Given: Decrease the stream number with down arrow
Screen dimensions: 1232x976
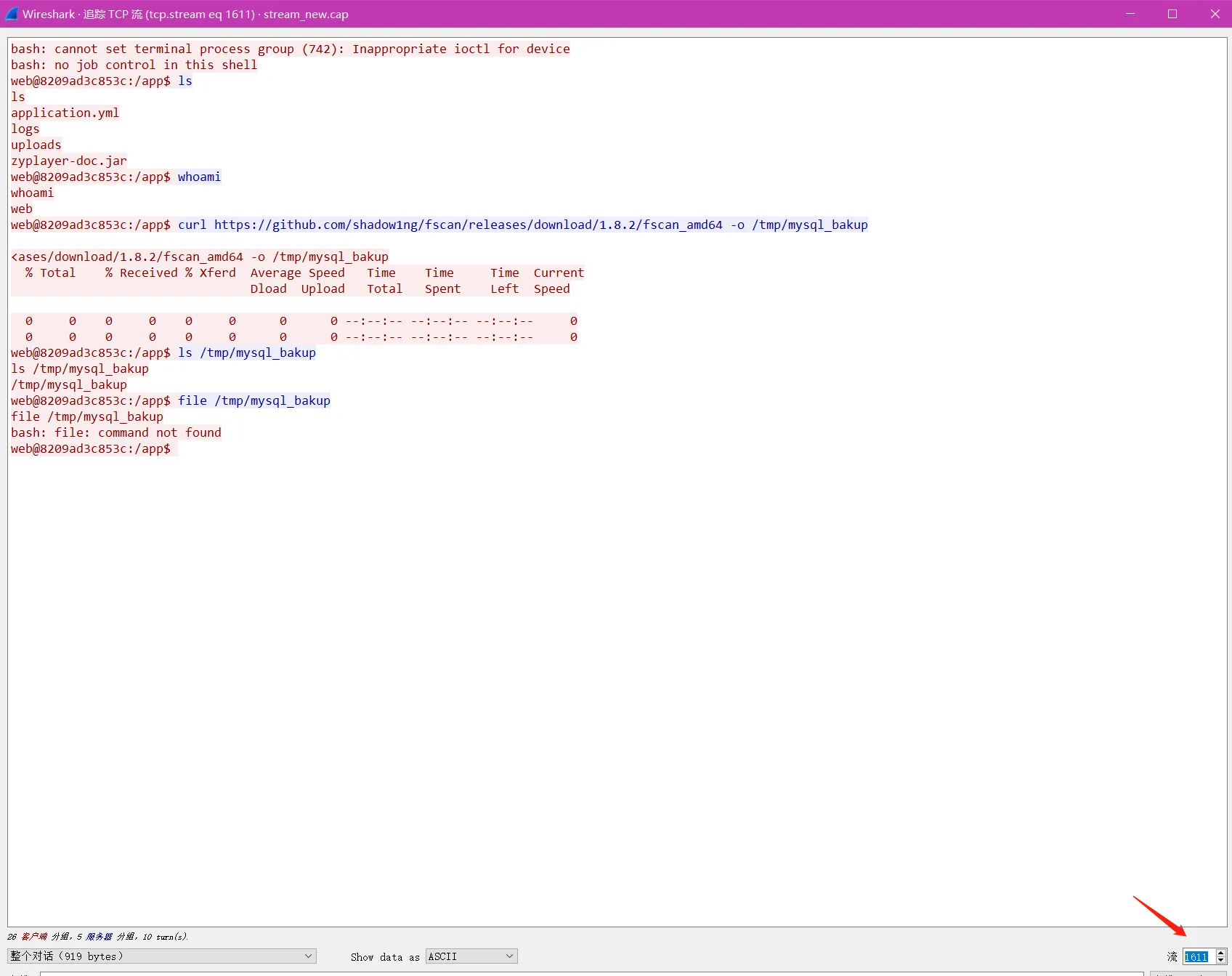Looking at the screenshot, I should pyautogui.click(x=1221, y=961).
